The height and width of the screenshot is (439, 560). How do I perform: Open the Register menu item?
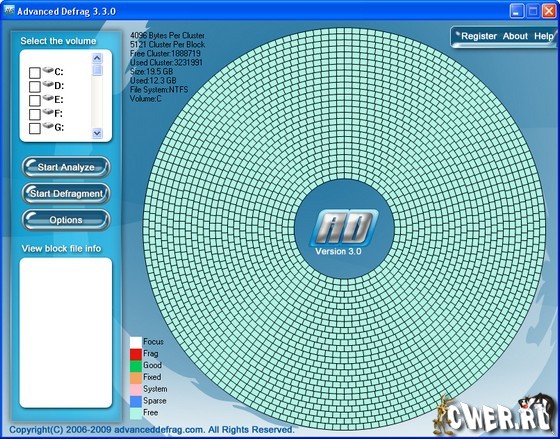479,36
